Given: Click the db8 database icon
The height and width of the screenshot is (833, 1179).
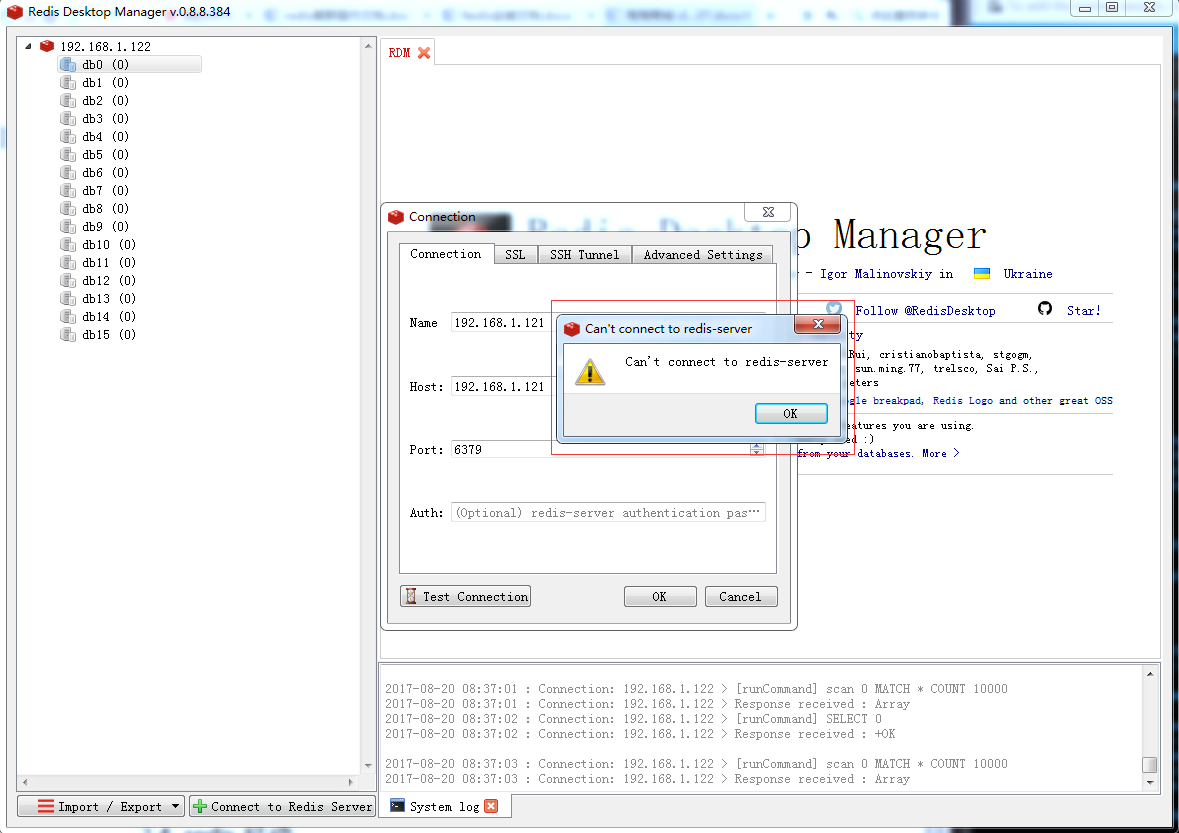Looking at the screenshot, I should pyautogui.click(x=68, y=209).
